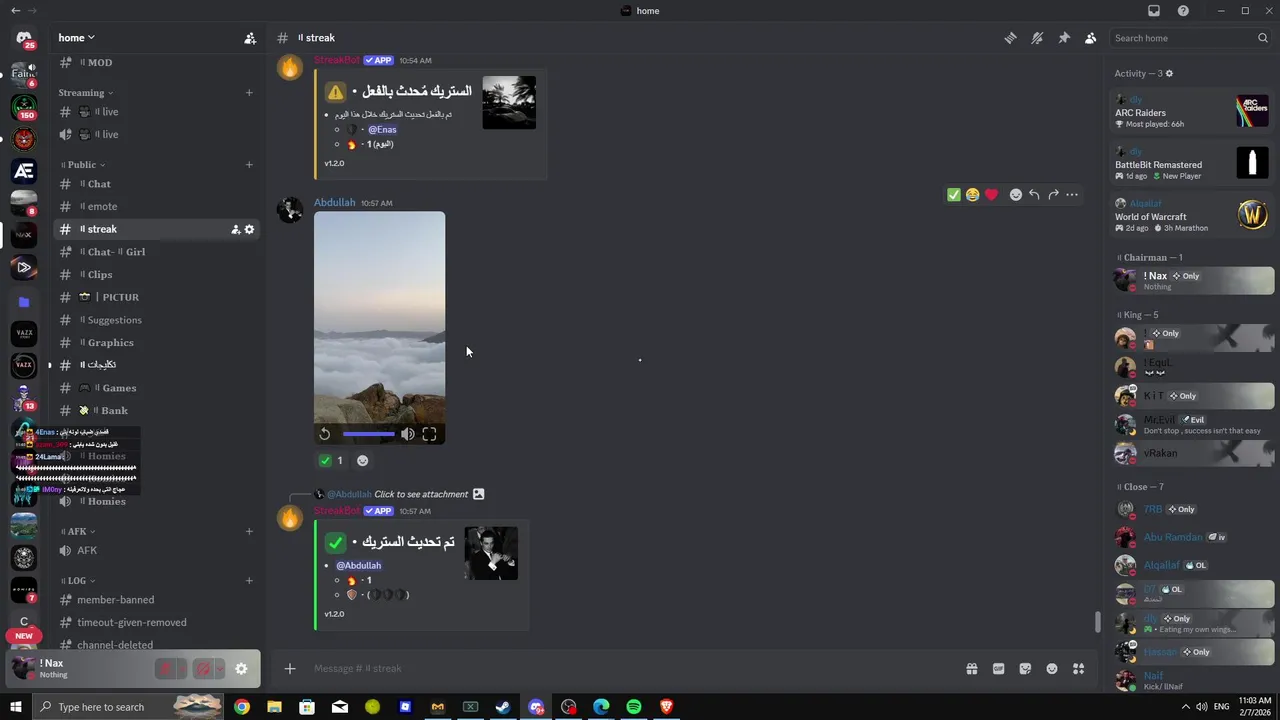Open the Clips channel
Image resolution: width=1280 pixels, height=720 pixels.
(x=156, y=275)
